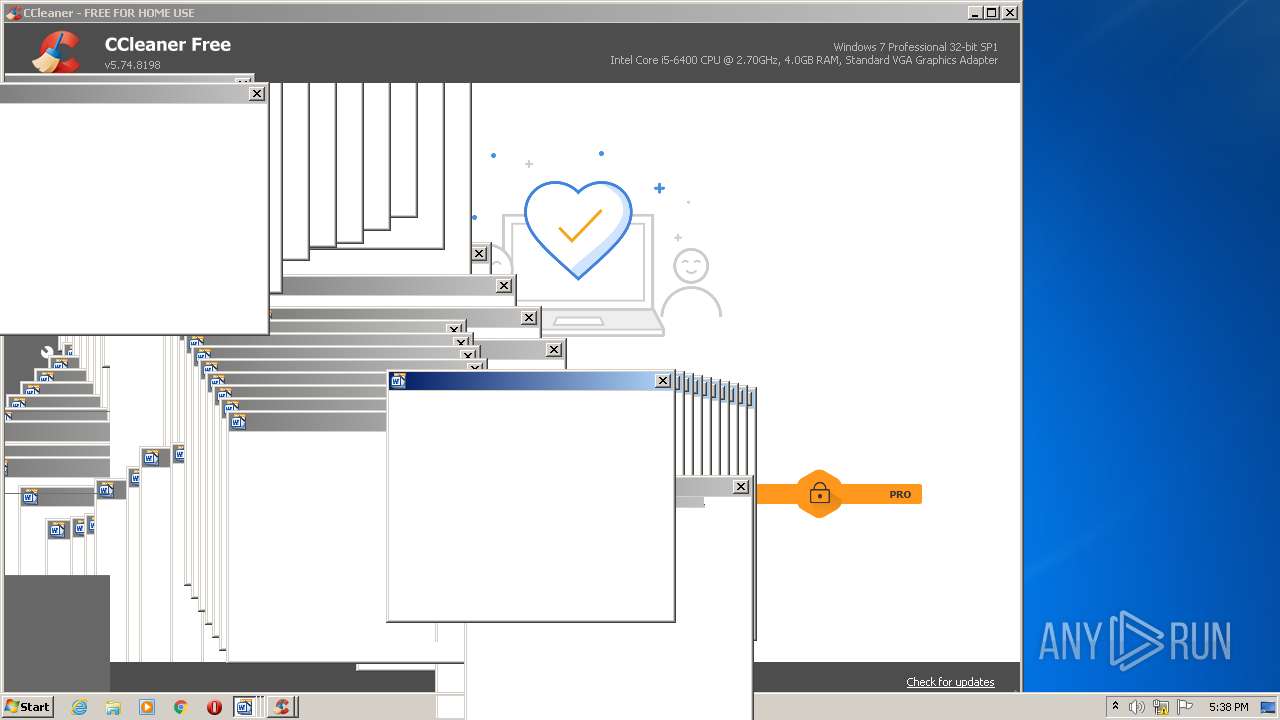
Task: Switch to Microsoft Word taskbar button
Action: click(244, 707)
